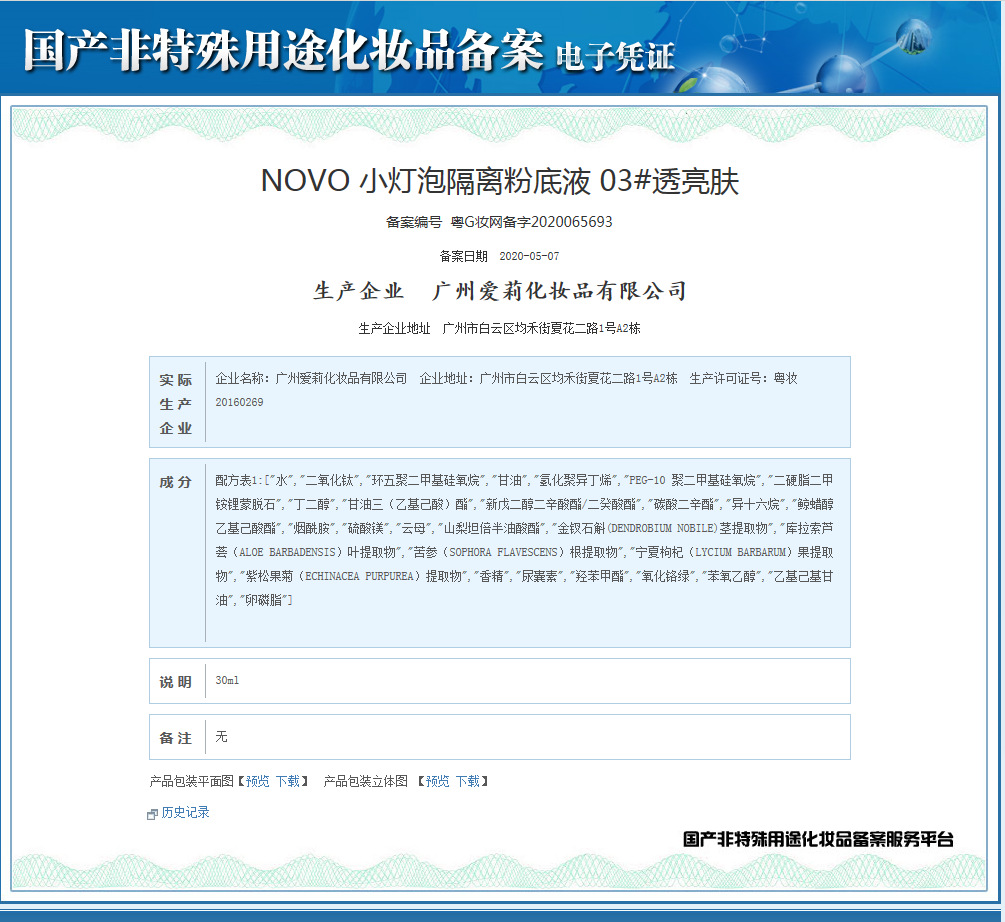
Task: Download the 产品包装立体图 file
Action: click(468, 781)
